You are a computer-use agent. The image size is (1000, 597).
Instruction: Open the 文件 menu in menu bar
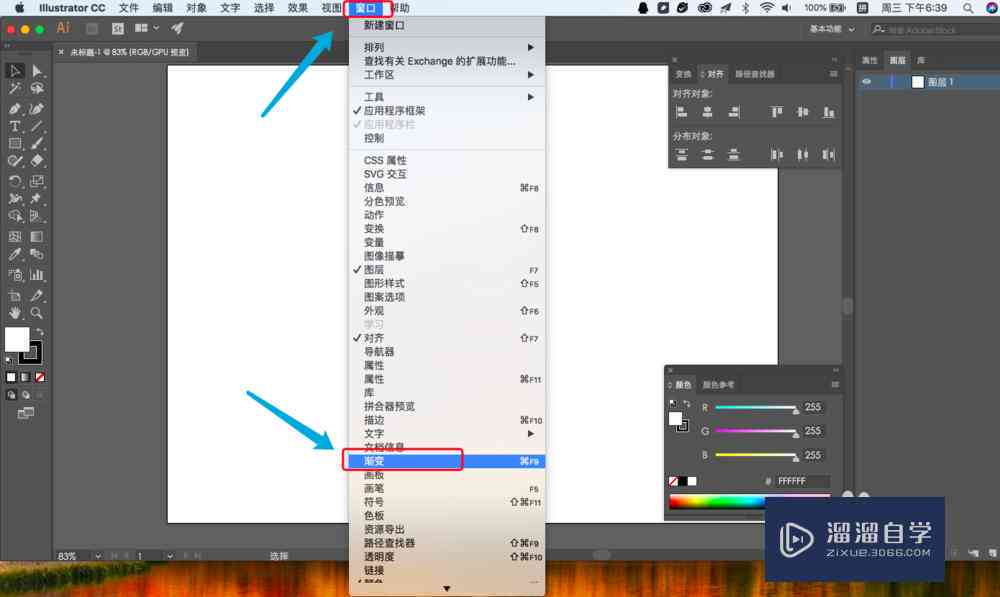128,8
